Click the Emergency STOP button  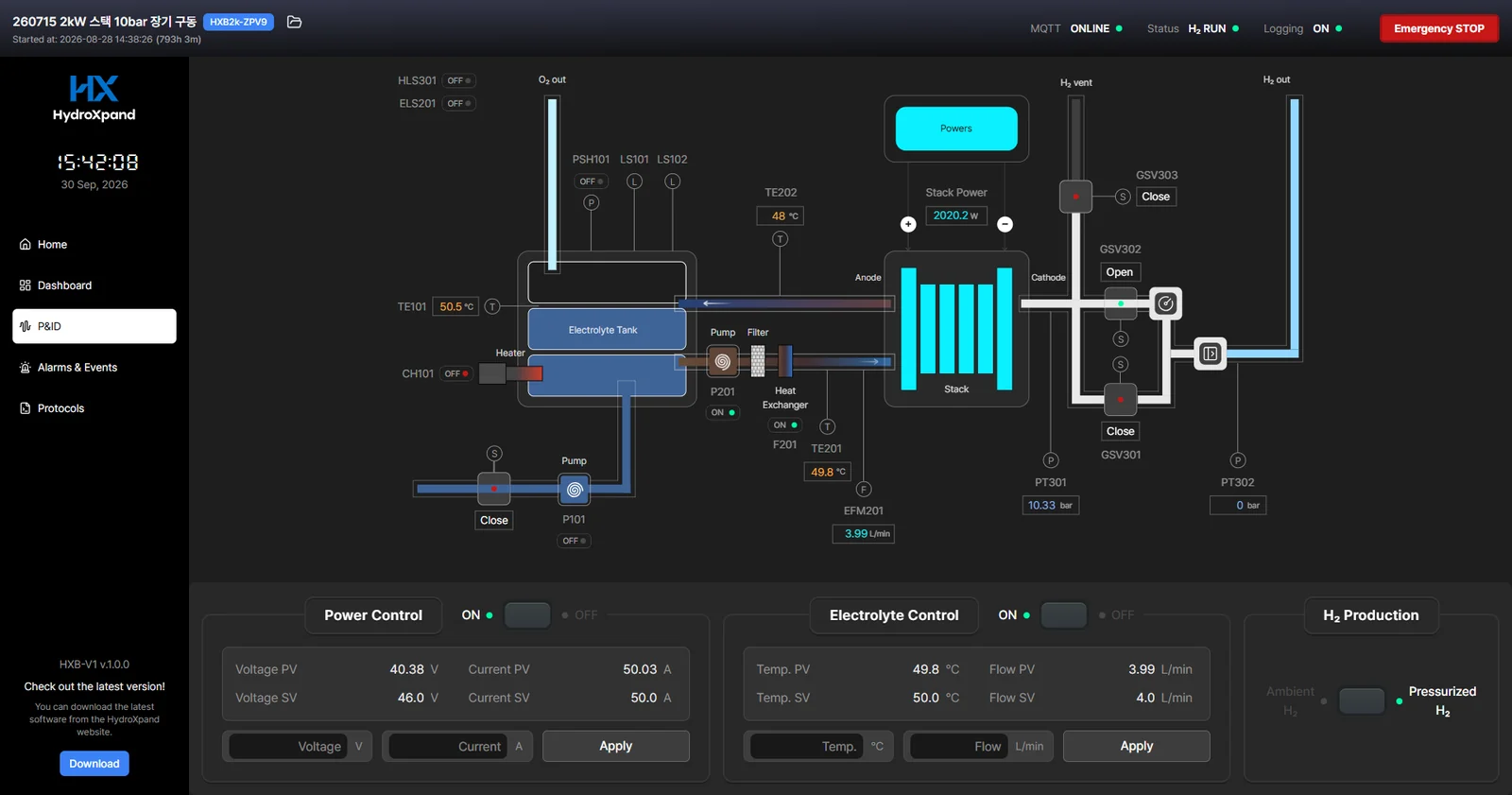tap(1439, 28)
